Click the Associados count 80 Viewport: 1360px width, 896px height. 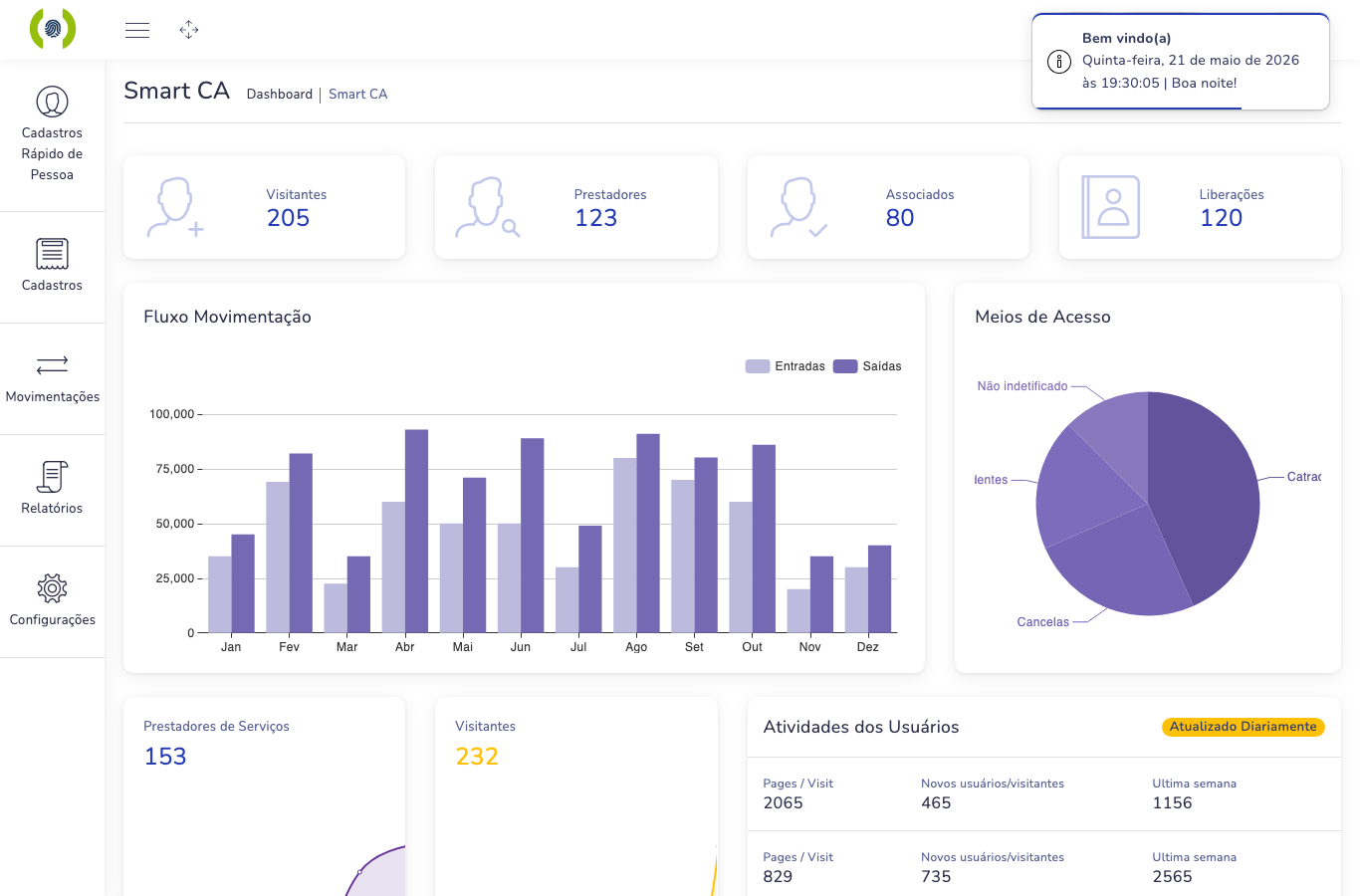pos(900,218)
